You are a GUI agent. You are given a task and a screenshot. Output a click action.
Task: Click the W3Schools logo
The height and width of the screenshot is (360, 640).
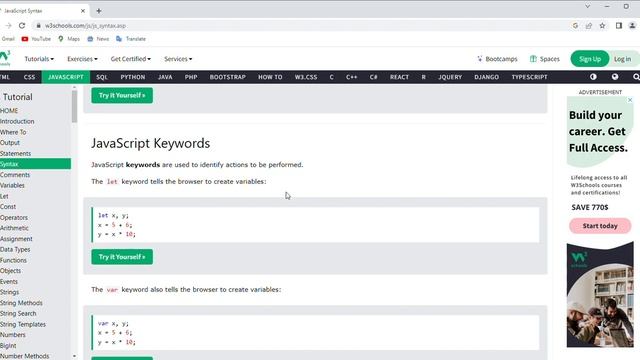pyautogui.click(x=5, y=58)
